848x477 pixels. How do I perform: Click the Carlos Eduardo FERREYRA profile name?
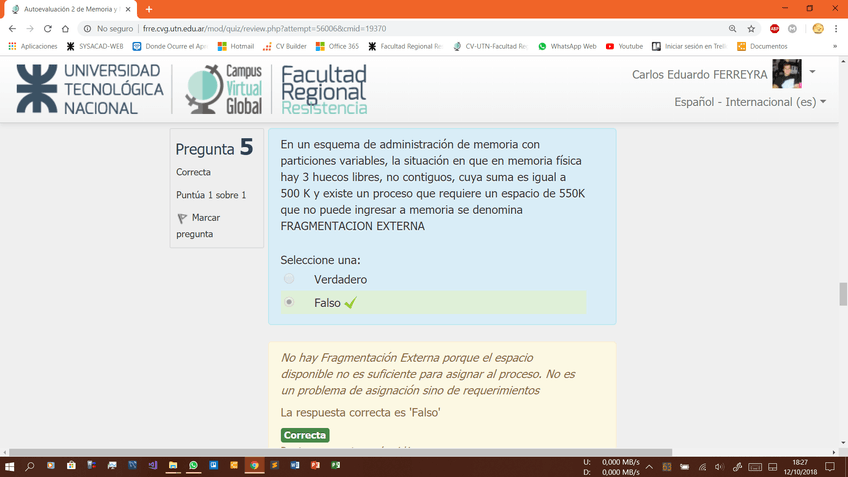pyautogui.click(x=699, y=75)
